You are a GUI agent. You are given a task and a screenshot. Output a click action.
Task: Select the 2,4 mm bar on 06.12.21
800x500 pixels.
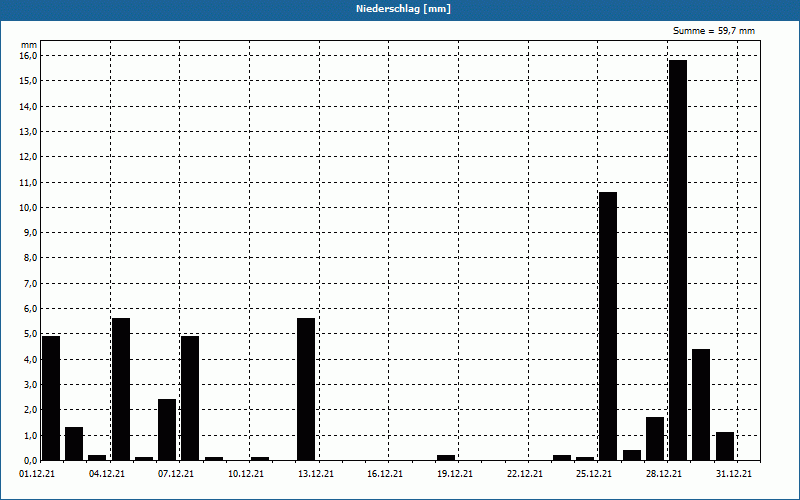(x=167, y=430)
